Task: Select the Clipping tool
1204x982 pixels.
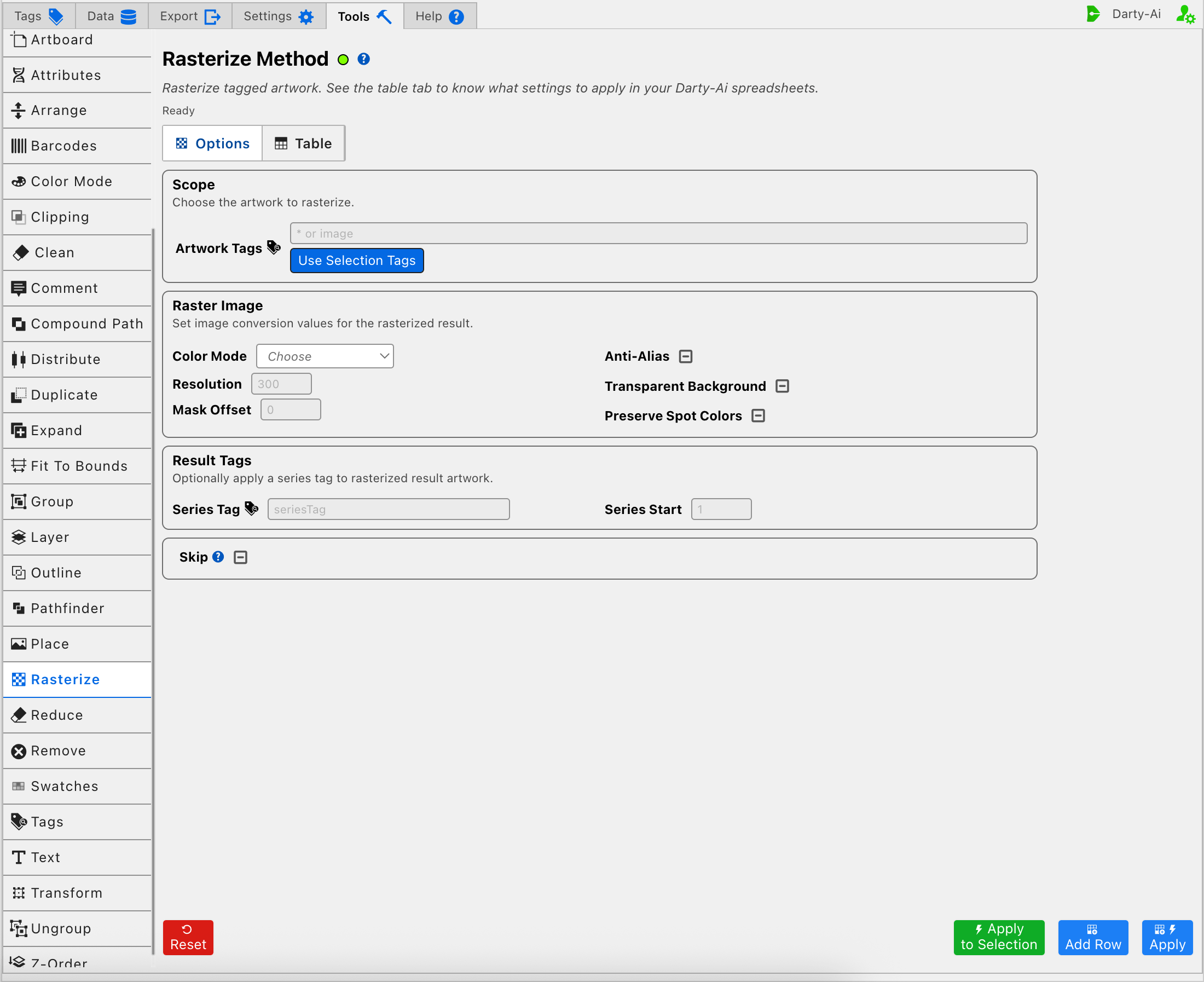Action: (77, 217)
